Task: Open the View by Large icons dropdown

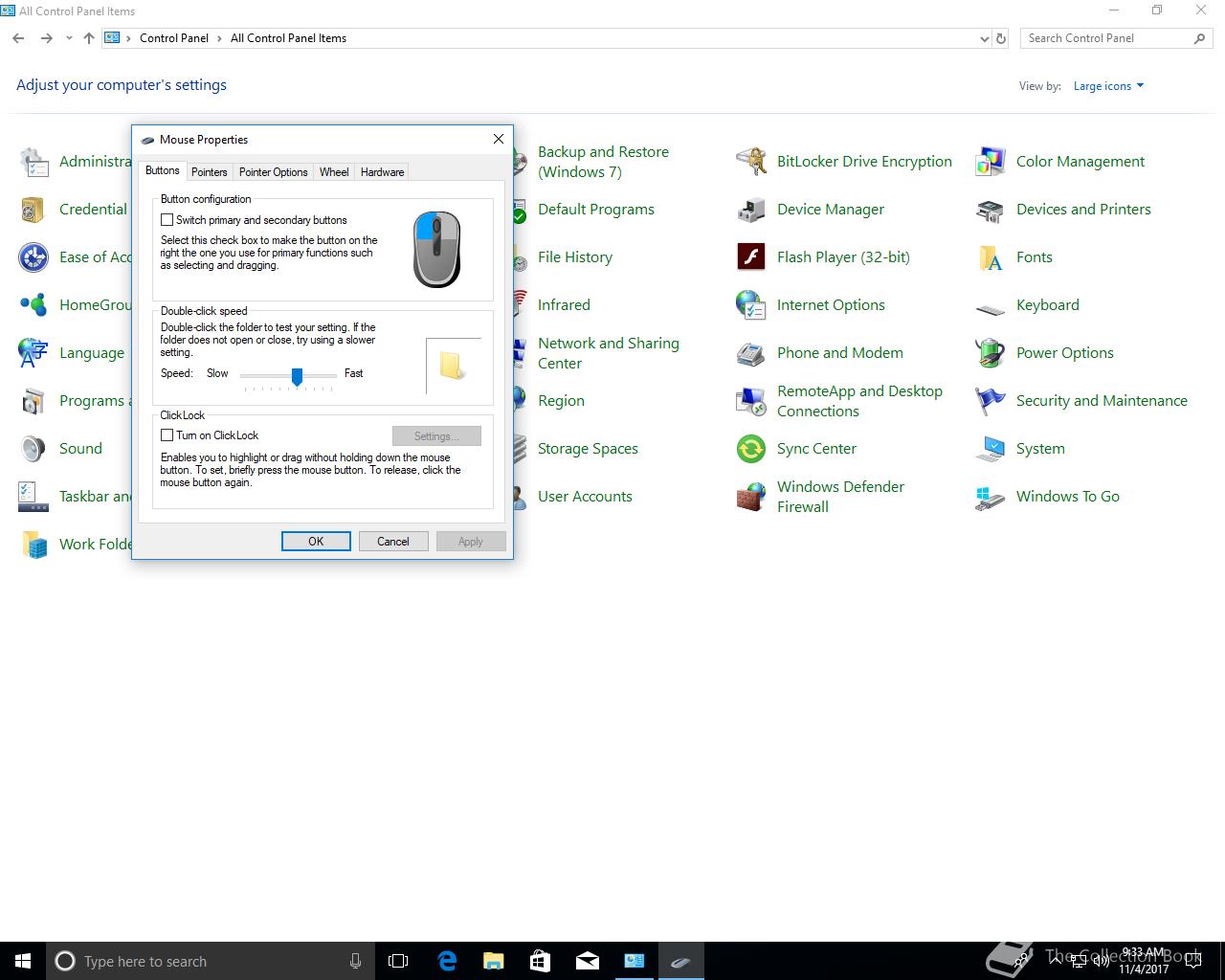Action: click(x=1108, y=86)
